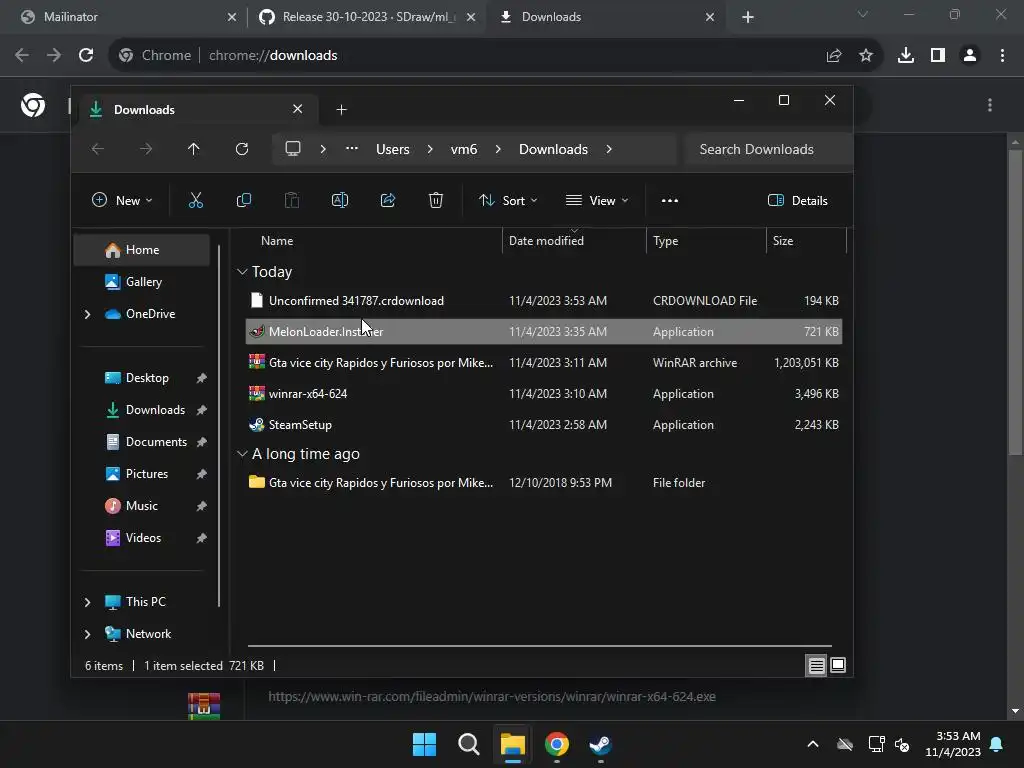Open the Sort dropdown menu
Image resolution: width=1024 pixels, height=768 pixels.
tap(508, 200)
